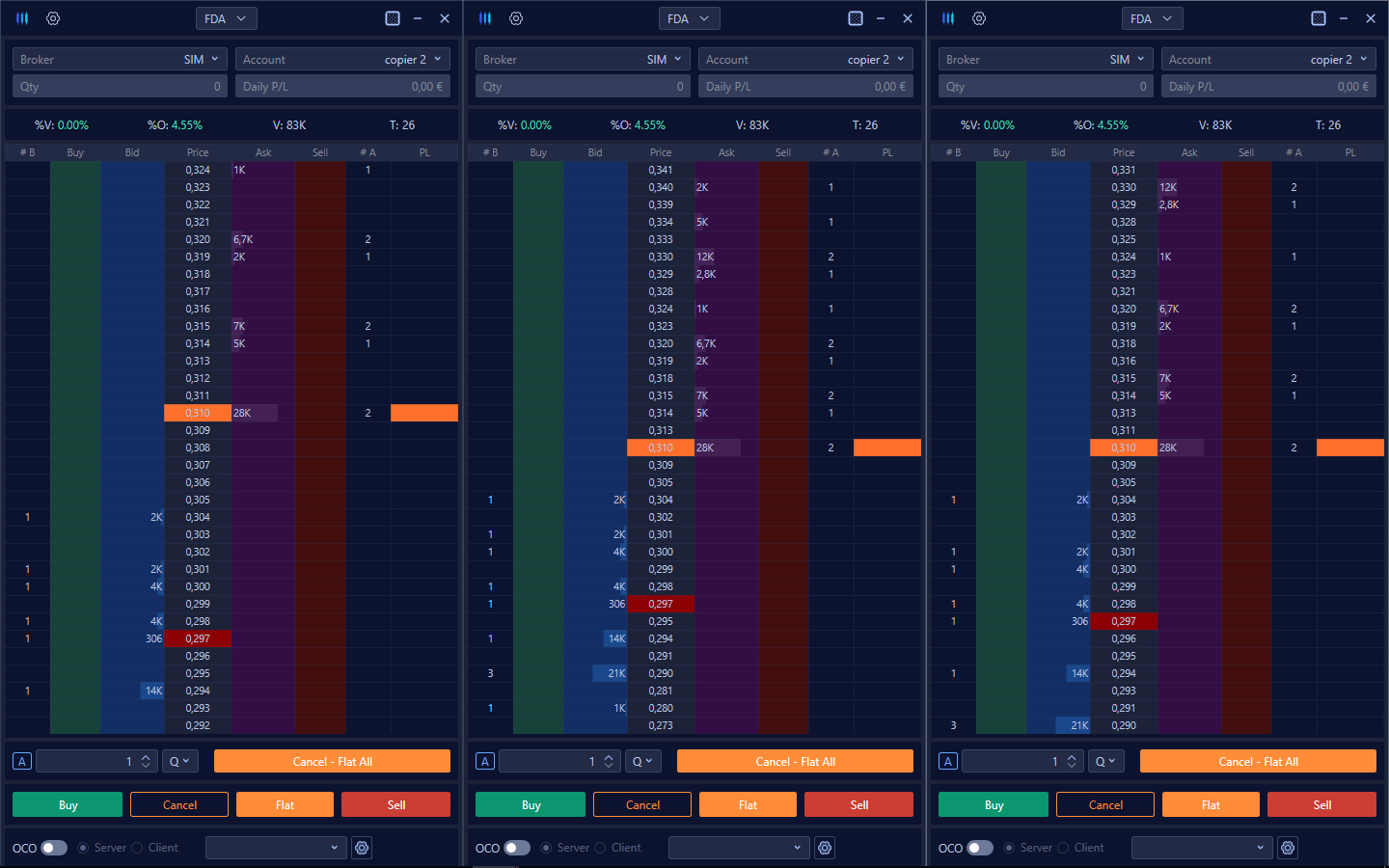Image resolution: width=1389 pixels, height=868 pixels.
Task: Enable OCO toggle in left panel
Action: 54,848
